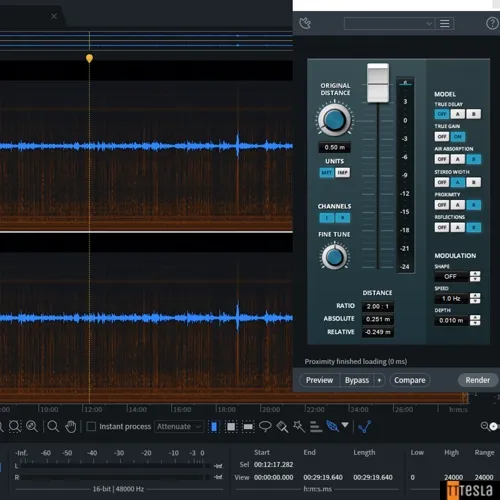Click the Modulation Speed stepper arrows
This screenshot has height=500, width=500.
pos(475,298)
